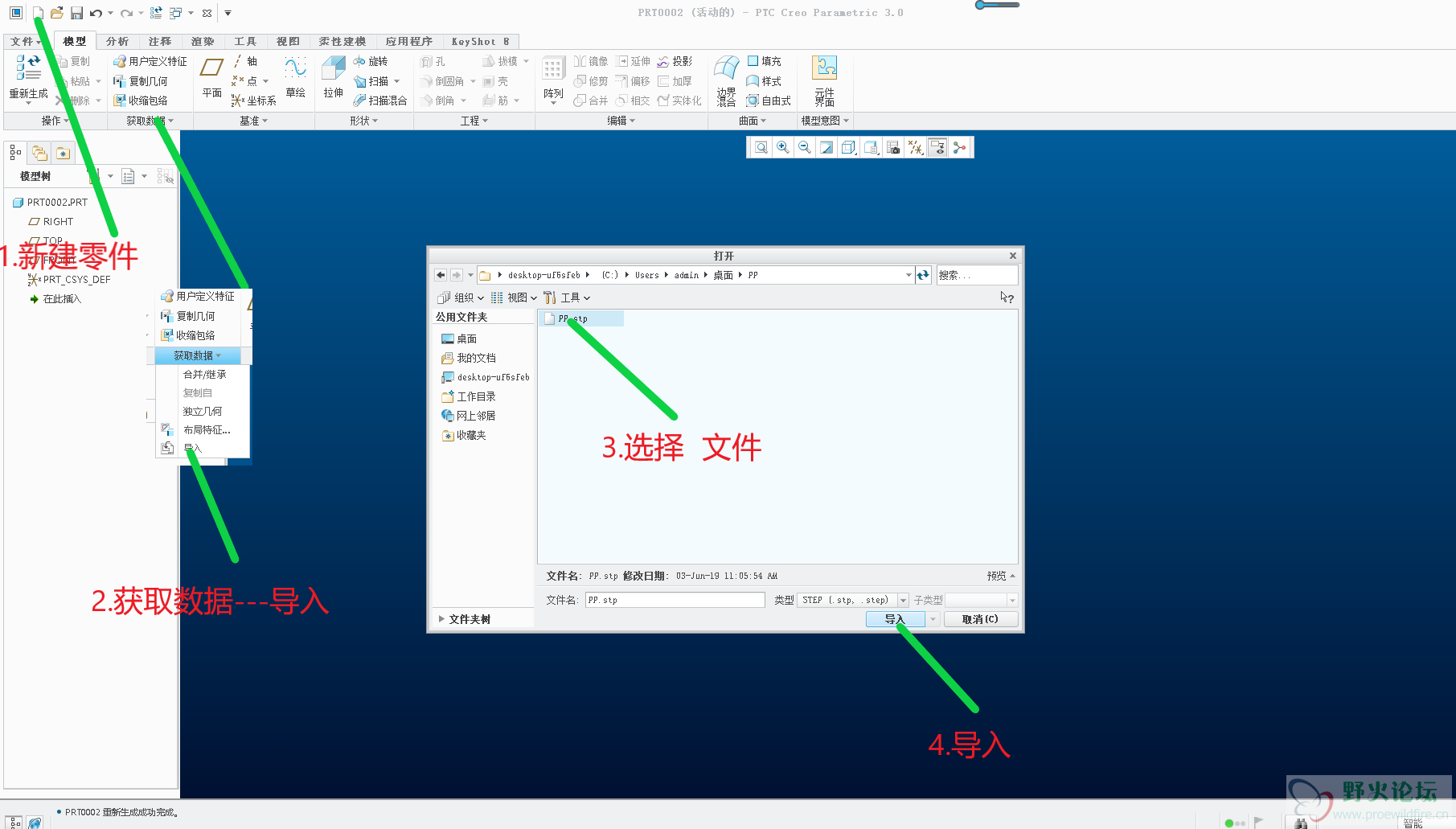The width and height of the screenshot is (1456, 829).
Task: Select the RIGHT plane in model tree
Action: point(51,221)
